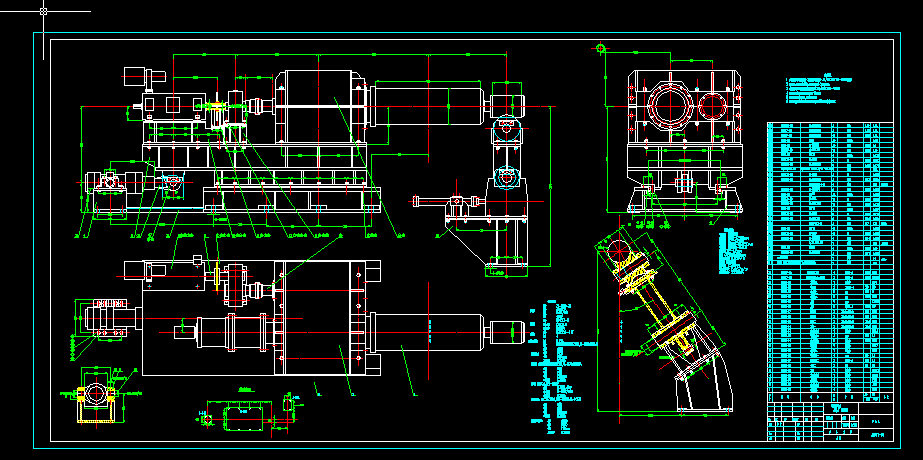Screen dimensions: 923x460
Task: Select the bearing block at left of plan view
Action: [109, 319]
